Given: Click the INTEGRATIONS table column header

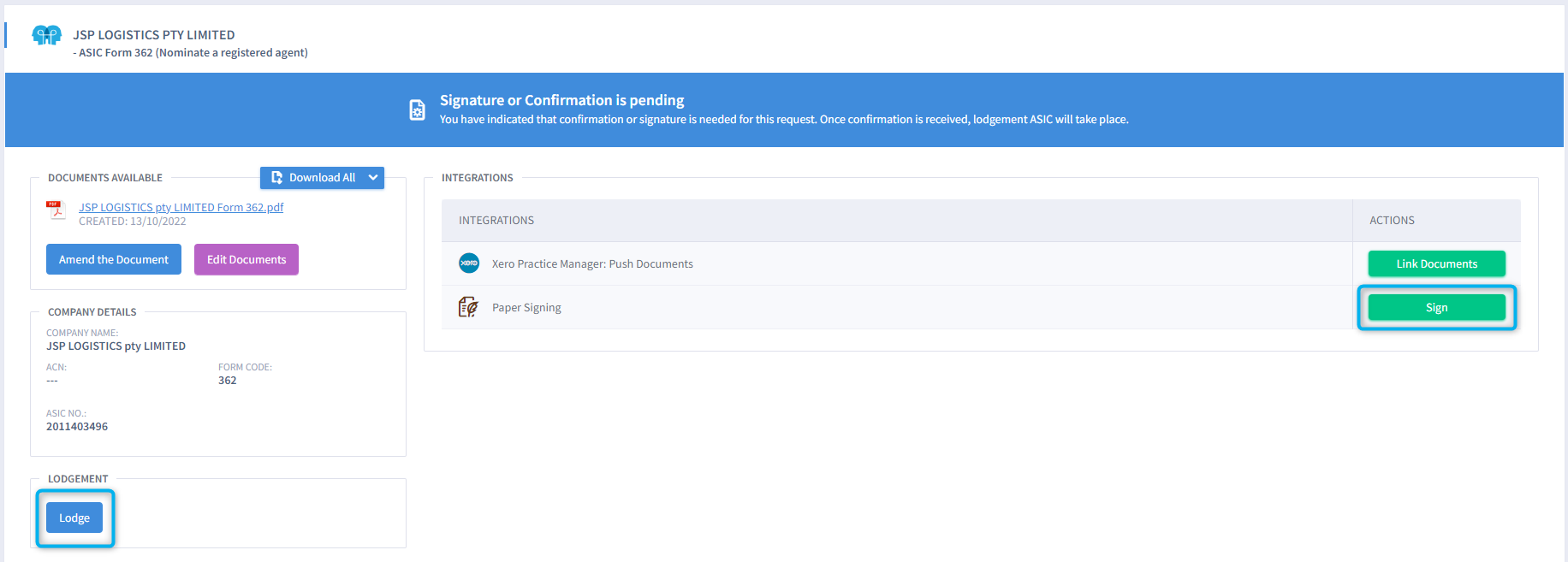Looking at the screenshot, I should click(x=496, y=220).
